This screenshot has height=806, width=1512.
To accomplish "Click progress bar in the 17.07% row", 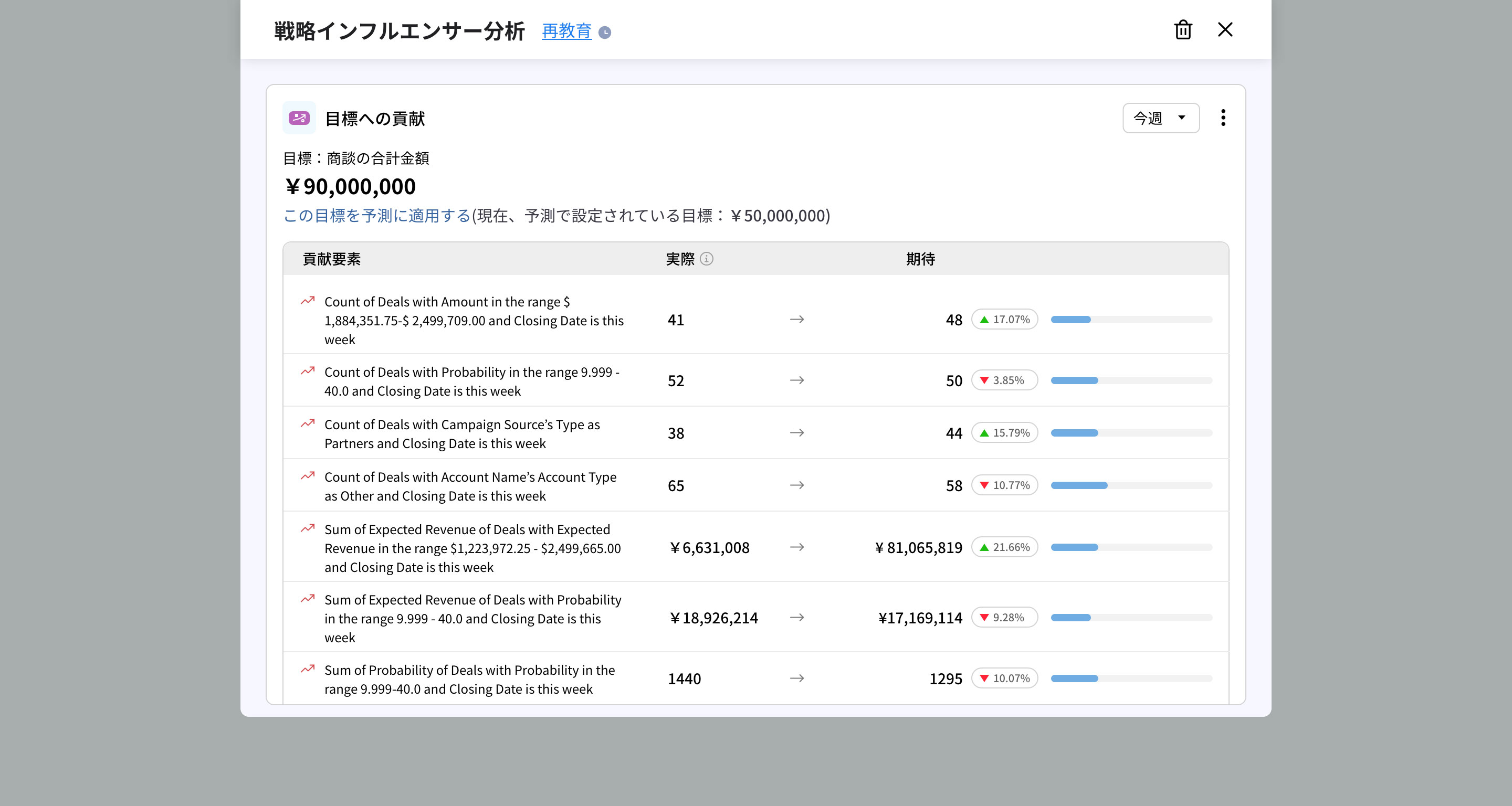I will tap(1131, 320).
